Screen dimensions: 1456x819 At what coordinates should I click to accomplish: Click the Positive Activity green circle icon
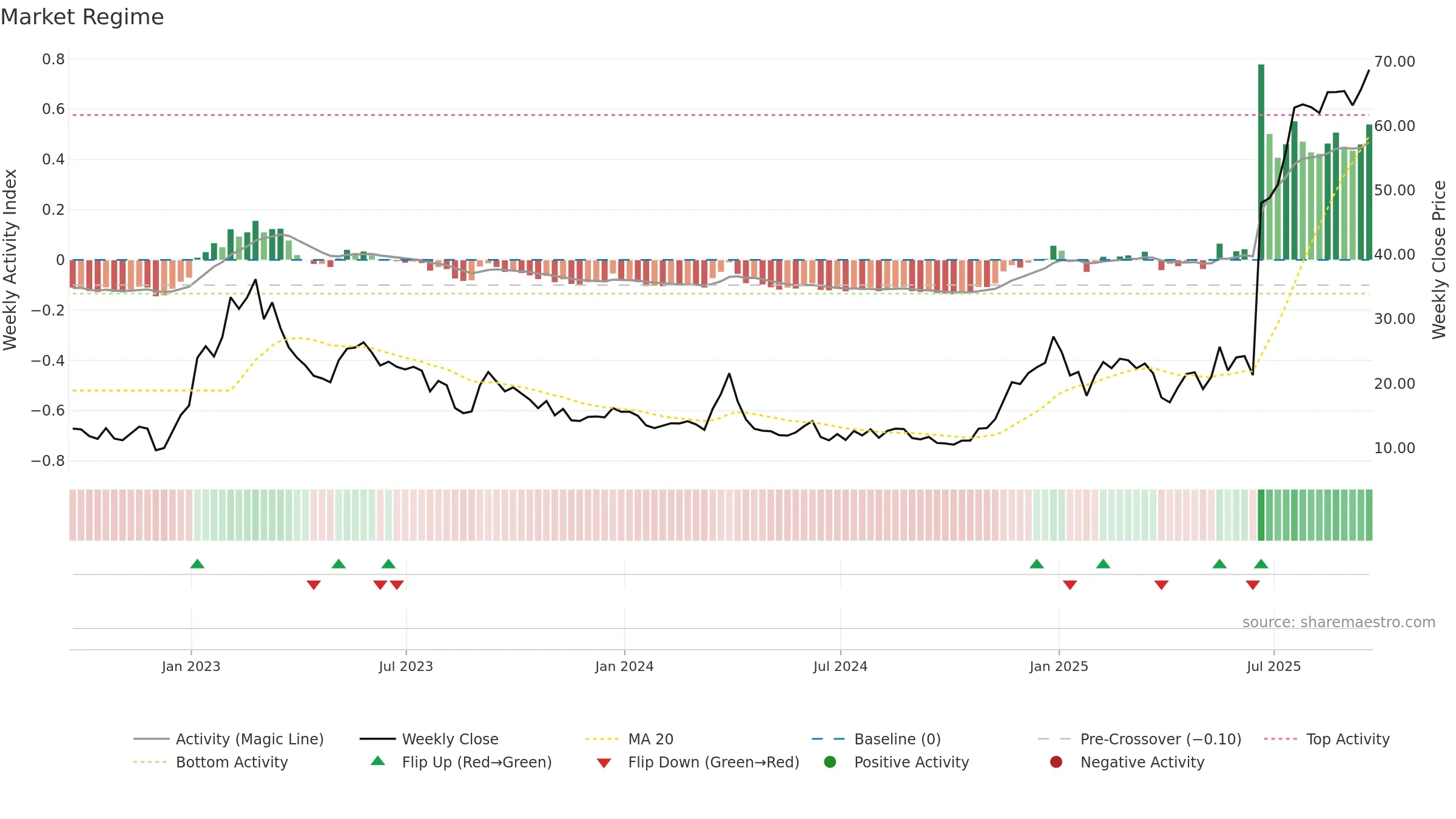pyautogui.click(x=830, y=761)
